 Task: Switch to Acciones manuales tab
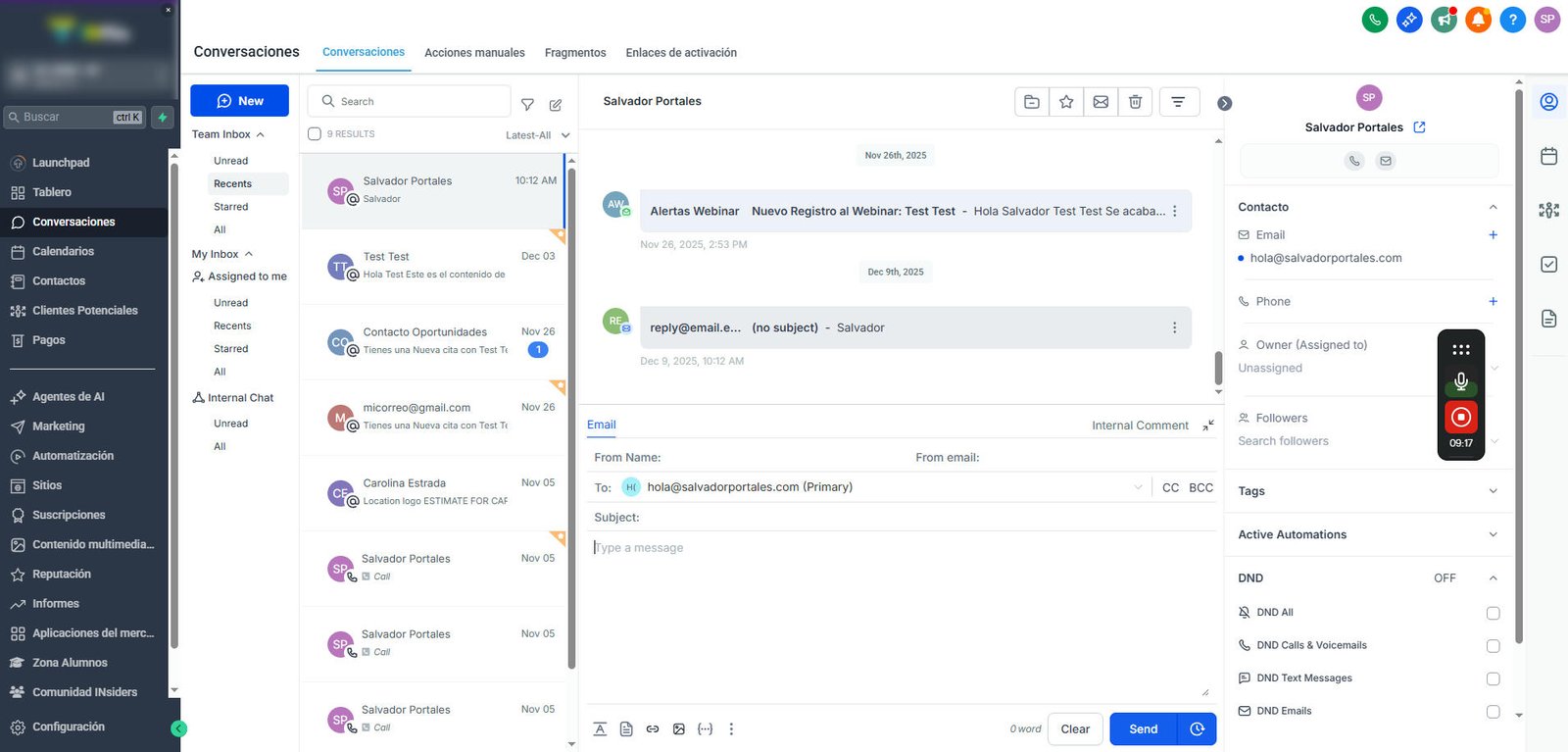[474, 53]
